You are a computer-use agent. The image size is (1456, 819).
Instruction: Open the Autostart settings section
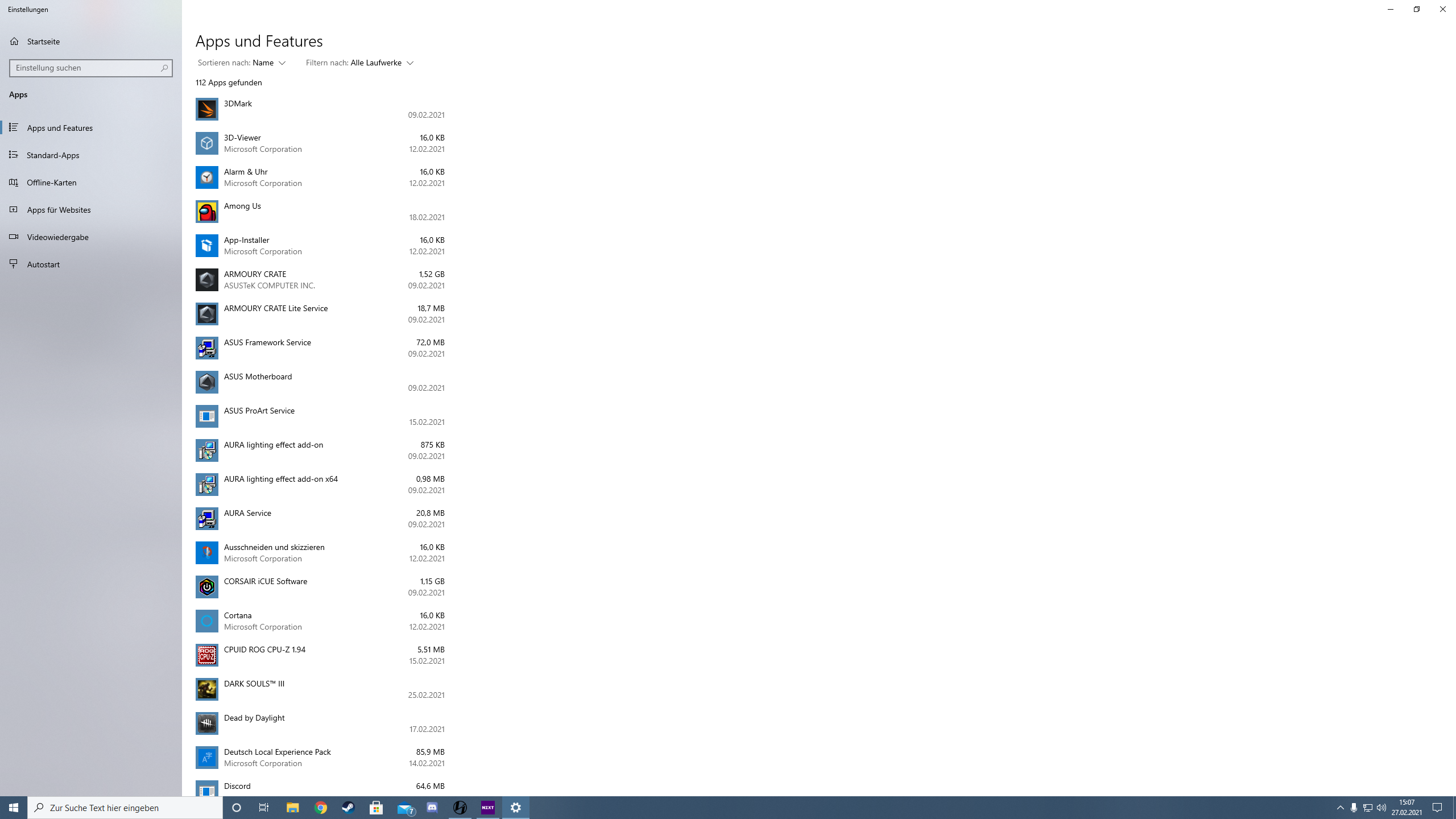[x=43, y=264]
